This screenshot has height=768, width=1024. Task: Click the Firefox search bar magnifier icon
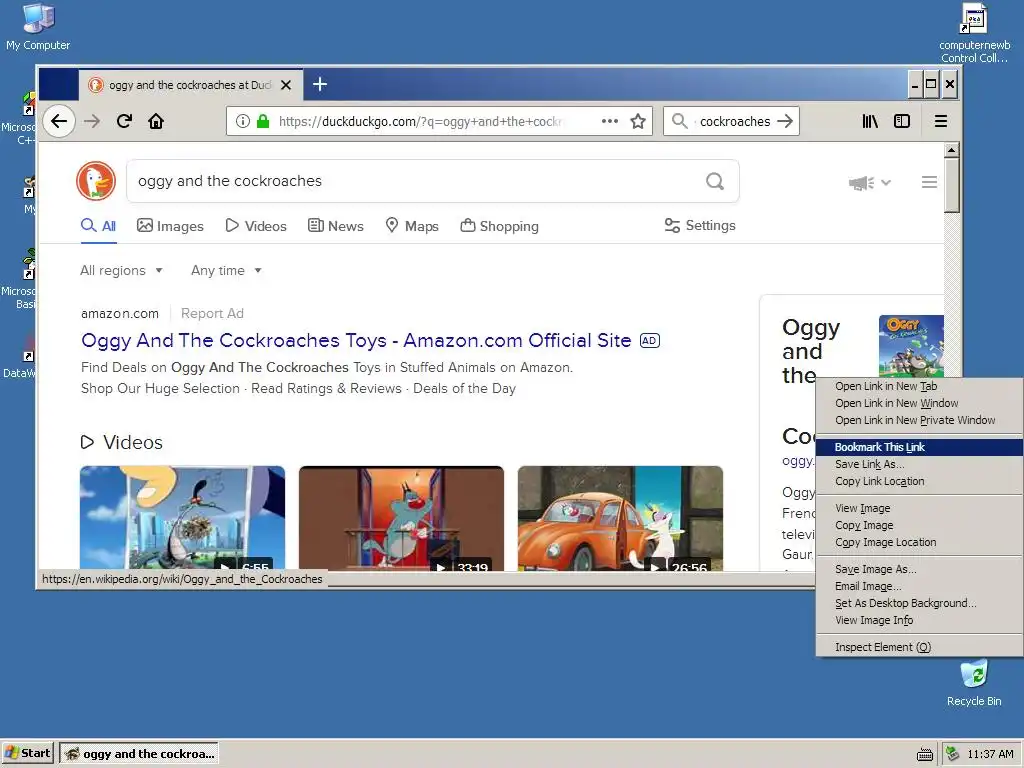click(679, 121)
